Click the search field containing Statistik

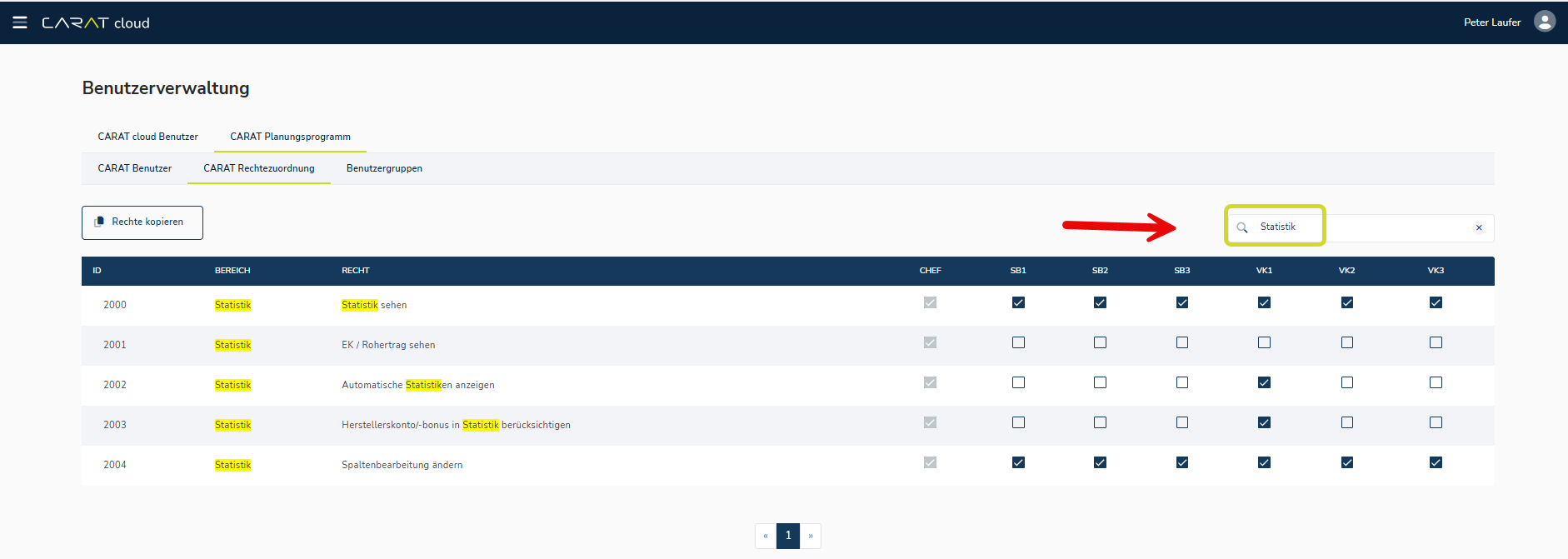[x=1360, y=227]
